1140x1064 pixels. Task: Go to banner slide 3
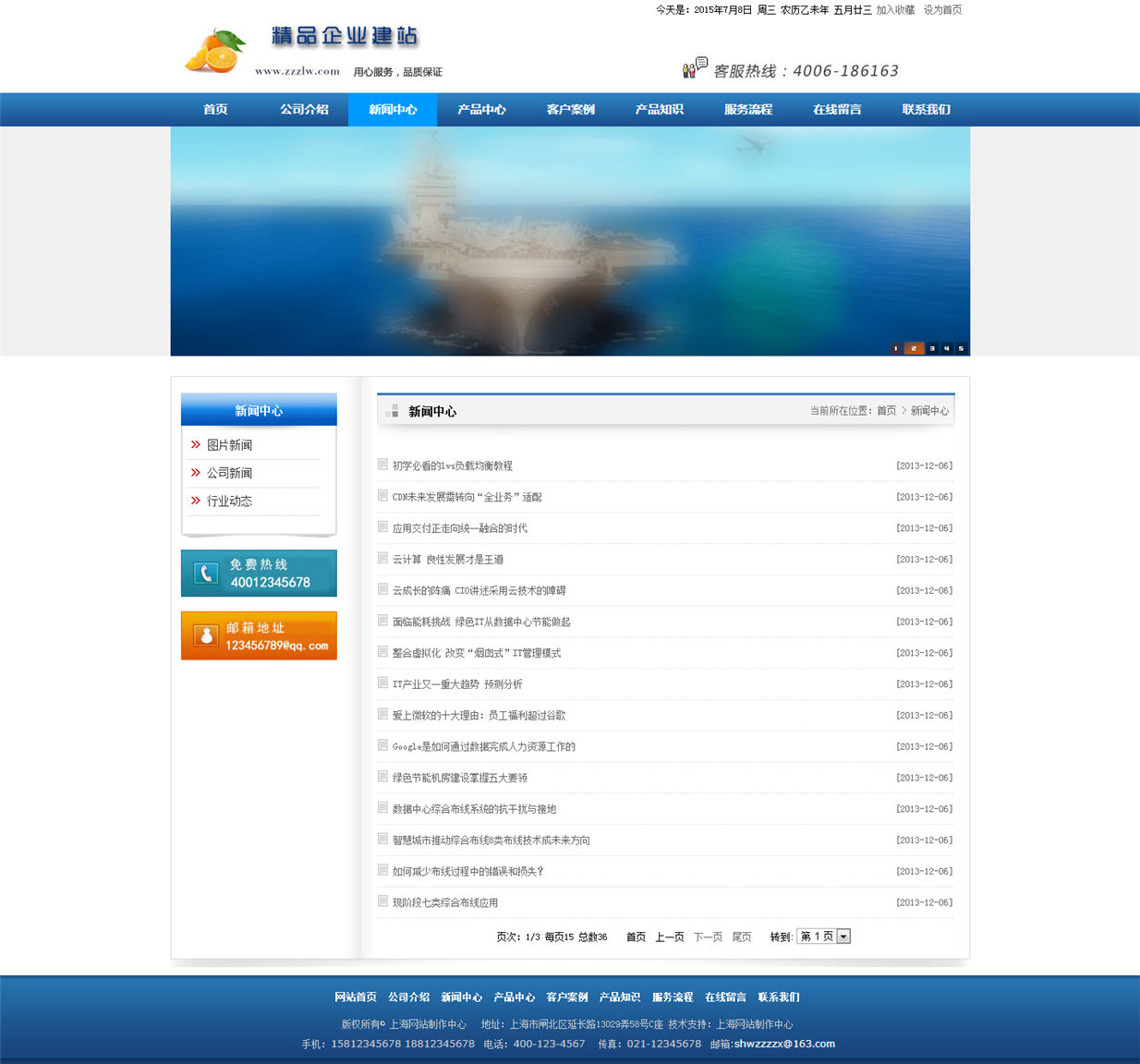click(932, 348)
